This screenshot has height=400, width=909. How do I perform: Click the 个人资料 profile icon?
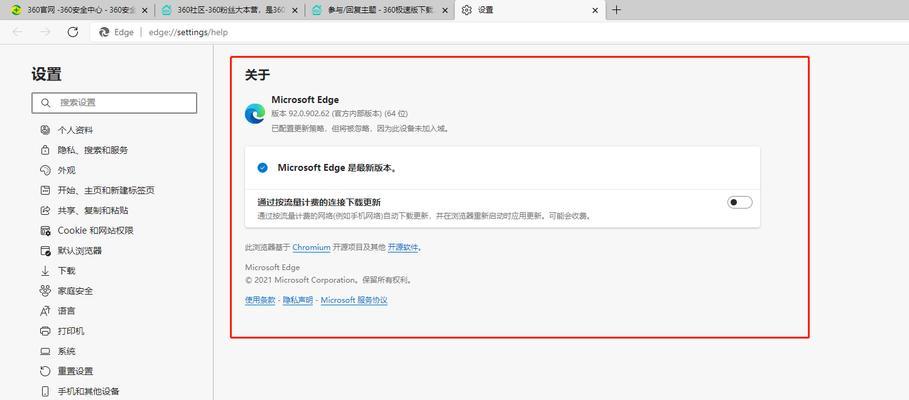click(x=45, y=130)
